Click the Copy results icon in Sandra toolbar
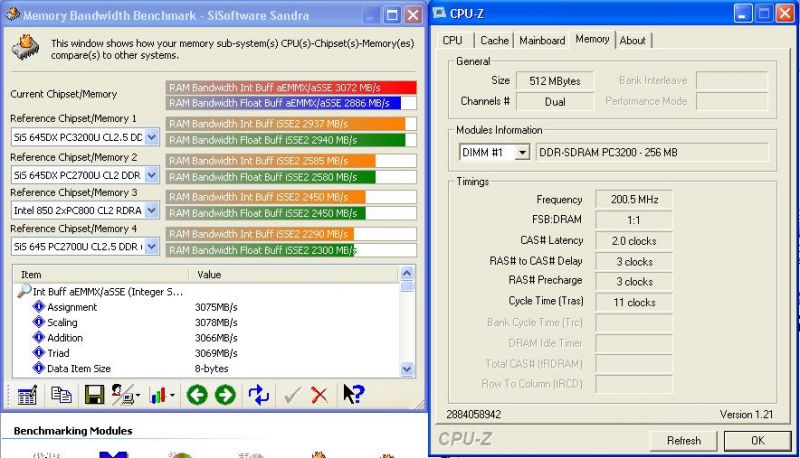 pyautogui.click(x=61, y=394)
